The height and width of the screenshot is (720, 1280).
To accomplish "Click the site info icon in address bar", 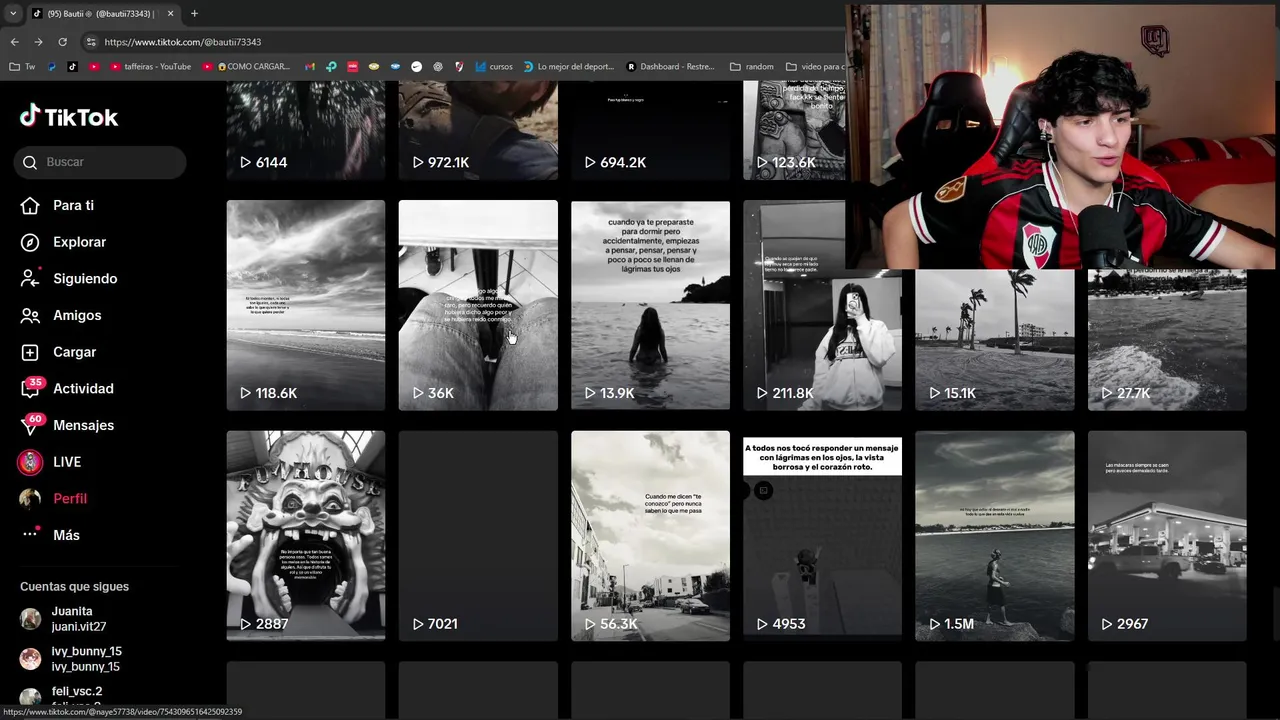I will 91,42.
